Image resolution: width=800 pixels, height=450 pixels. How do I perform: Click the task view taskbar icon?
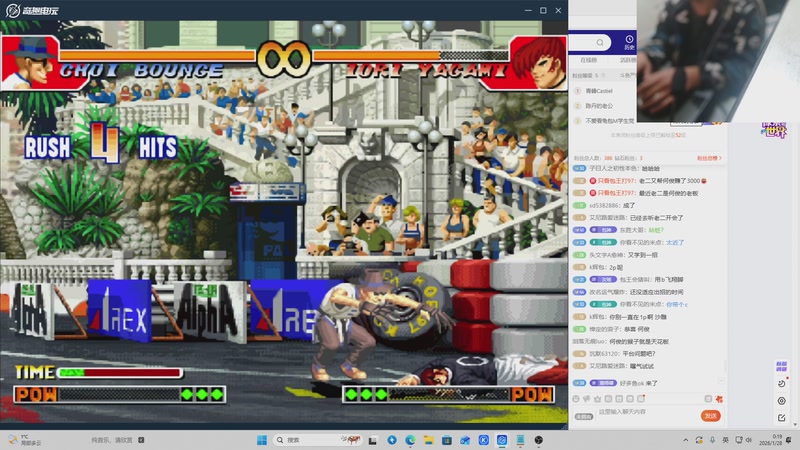(373, 440)
